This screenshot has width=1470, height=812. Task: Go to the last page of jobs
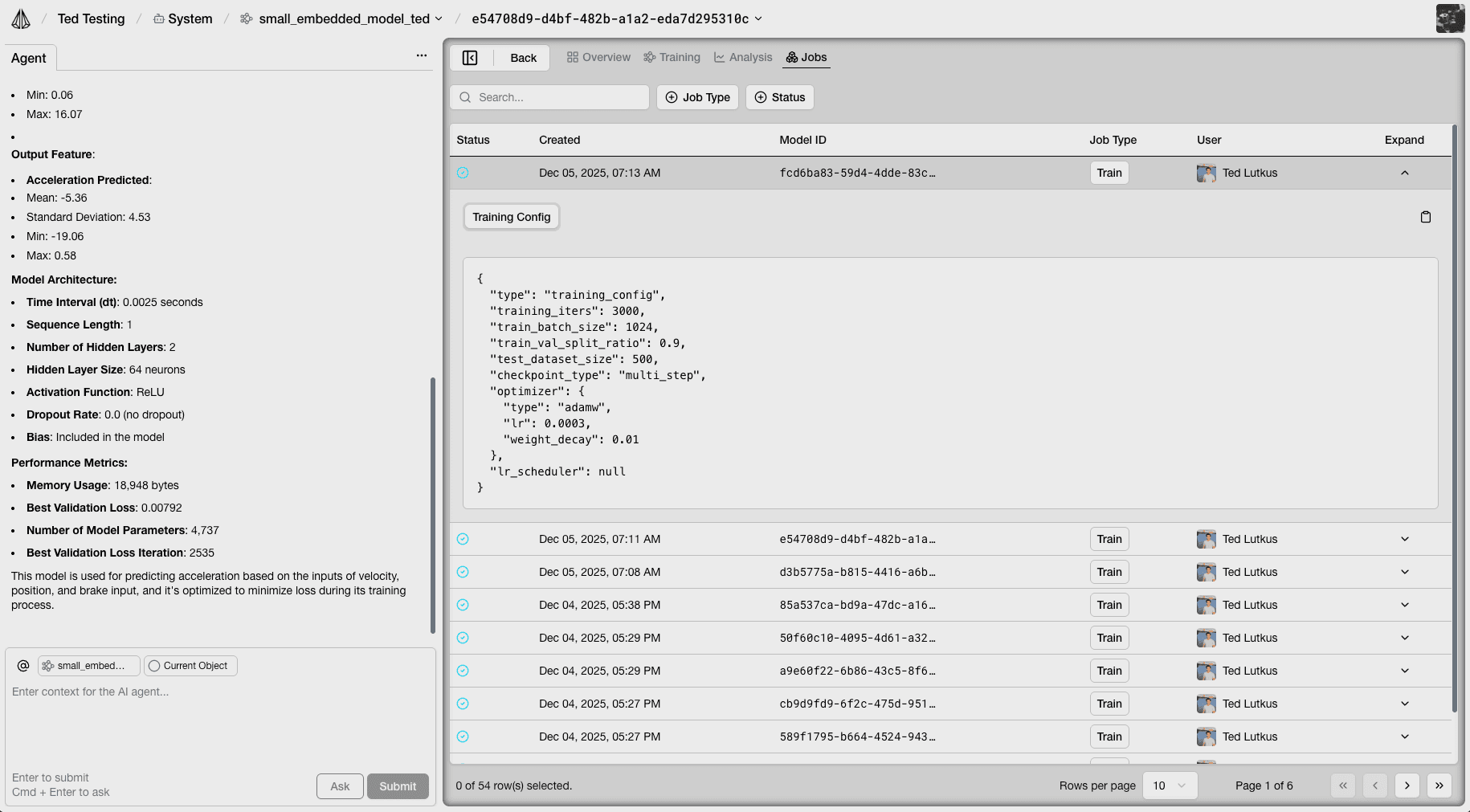click(x=1439, y=785)
